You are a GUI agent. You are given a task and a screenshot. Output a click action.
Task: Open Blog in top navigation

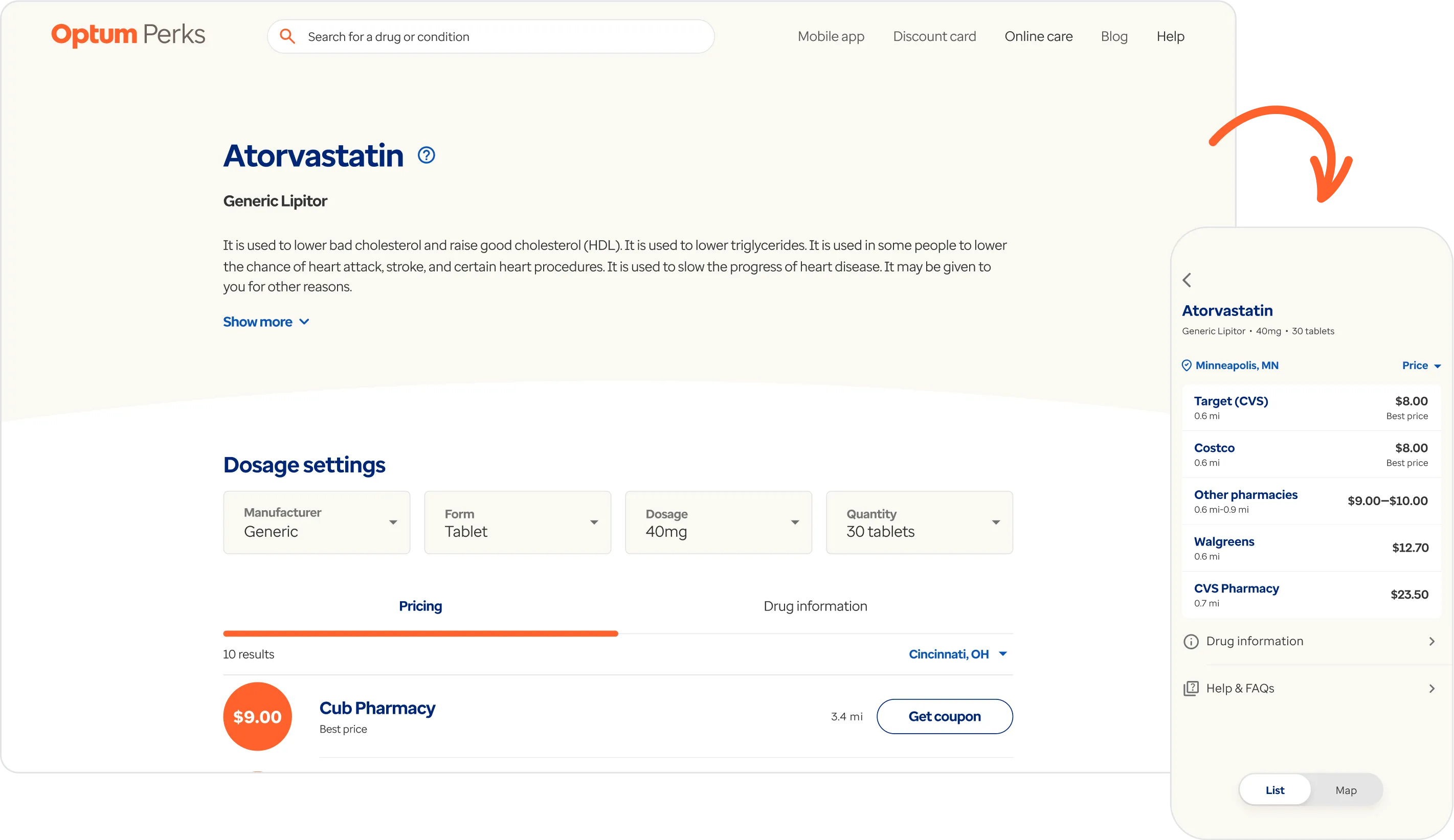pos(1114,36)
